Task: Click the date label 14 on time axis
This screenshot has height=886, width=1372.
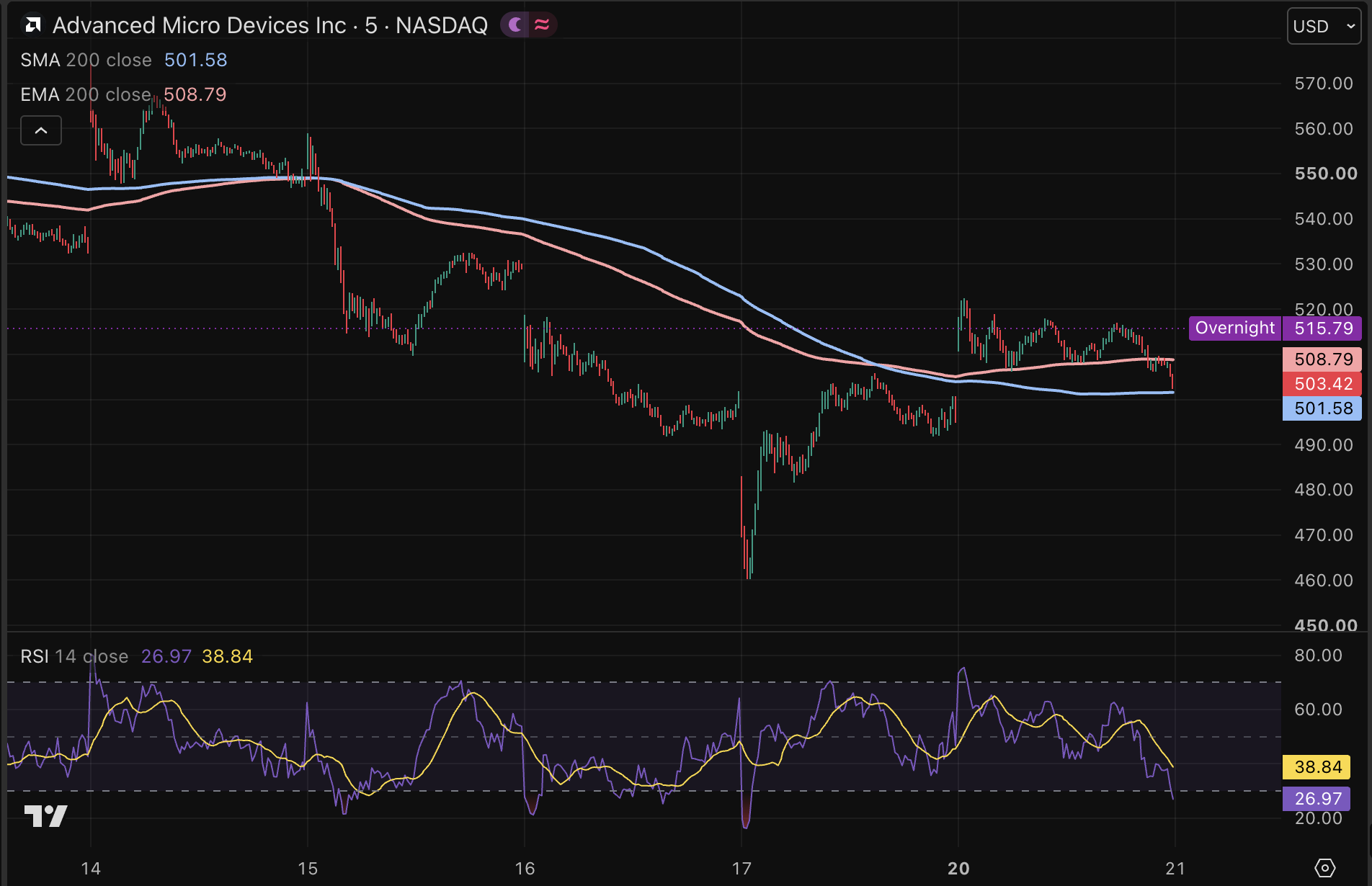Action: [x=91, y=869]
